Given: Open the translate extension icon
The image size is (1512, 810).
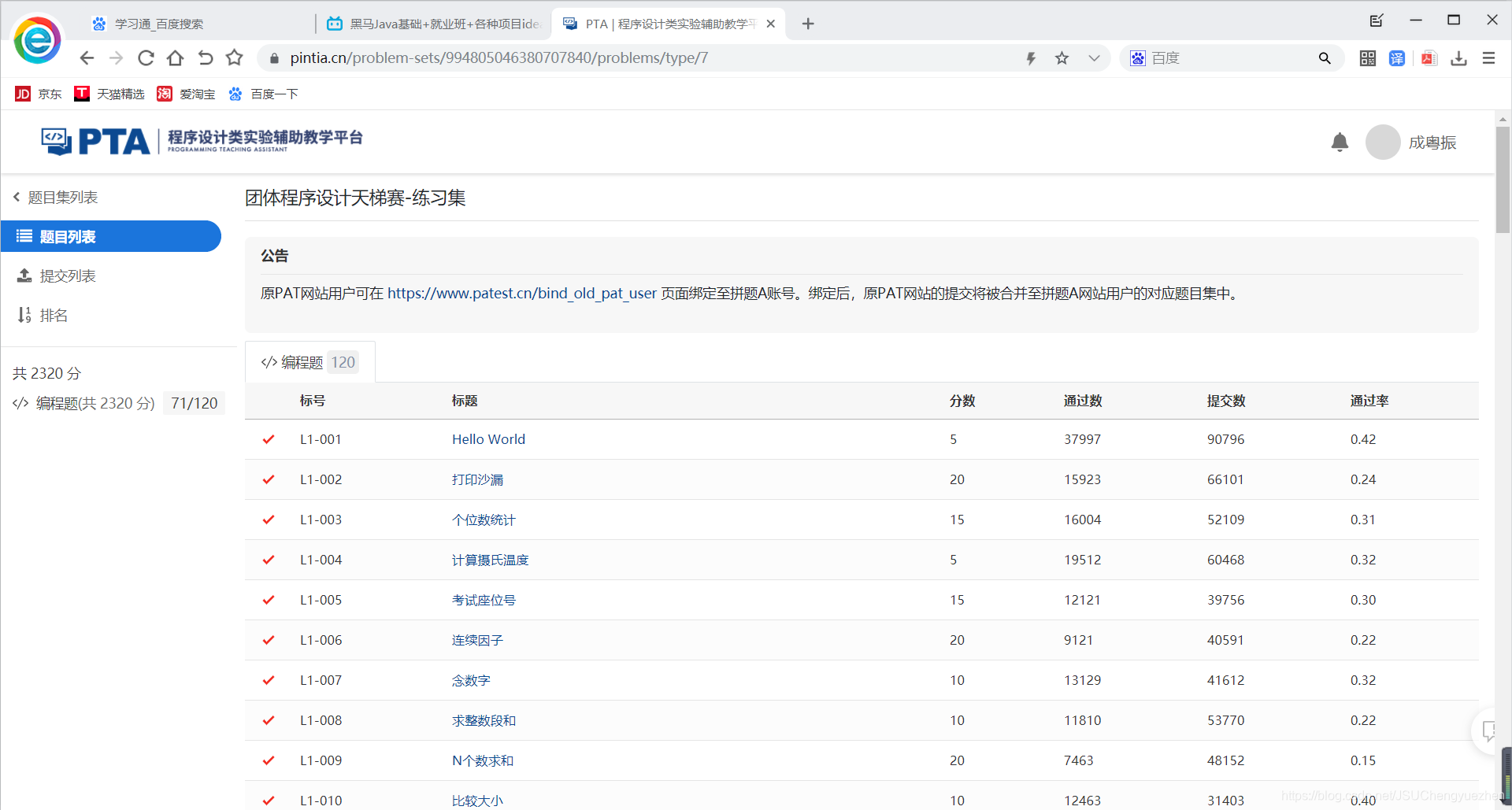Looking at the screenshot, I should click(x=1397, y=58).
